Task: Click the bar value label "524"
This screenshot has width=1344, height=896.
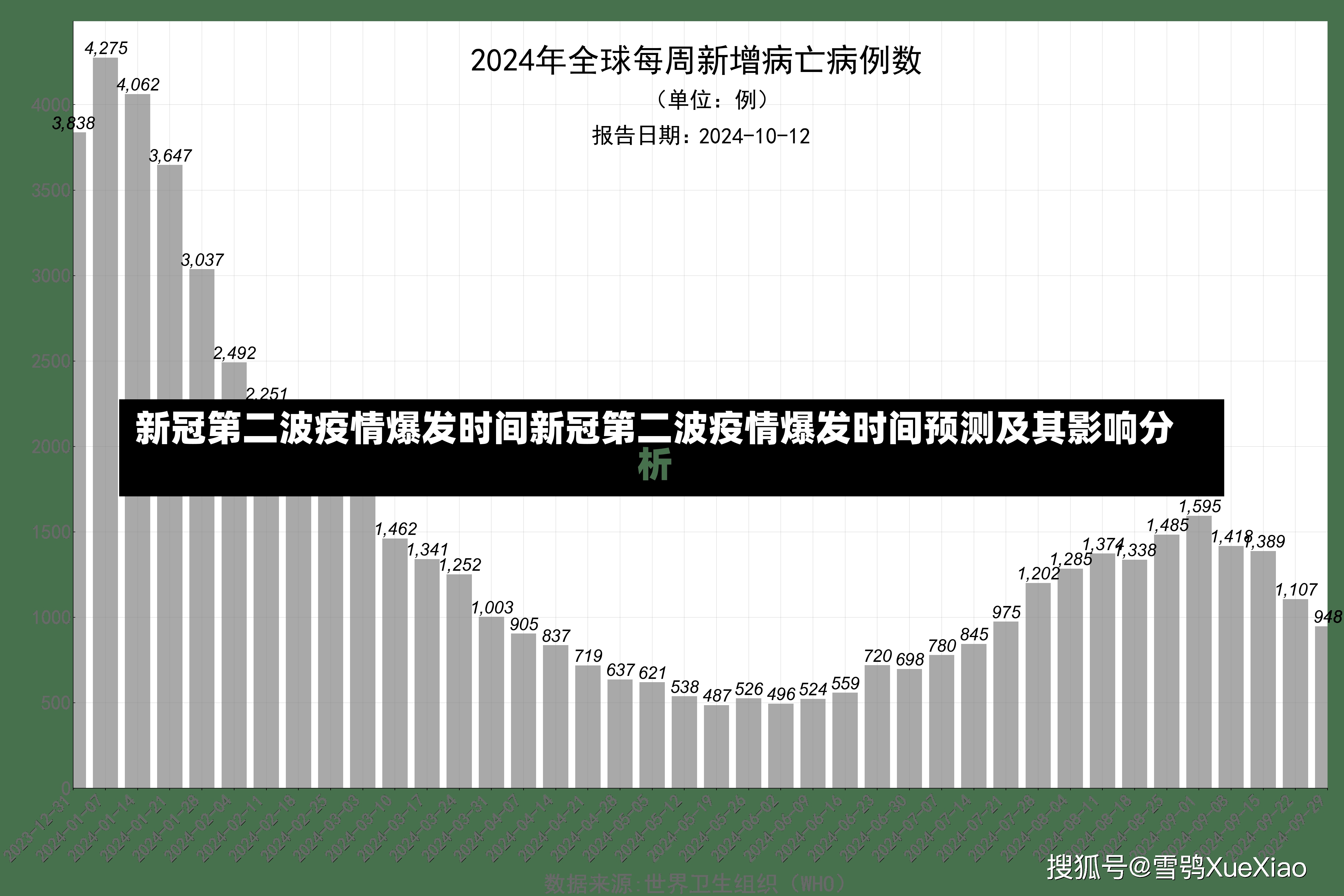Action: (813, 689)
